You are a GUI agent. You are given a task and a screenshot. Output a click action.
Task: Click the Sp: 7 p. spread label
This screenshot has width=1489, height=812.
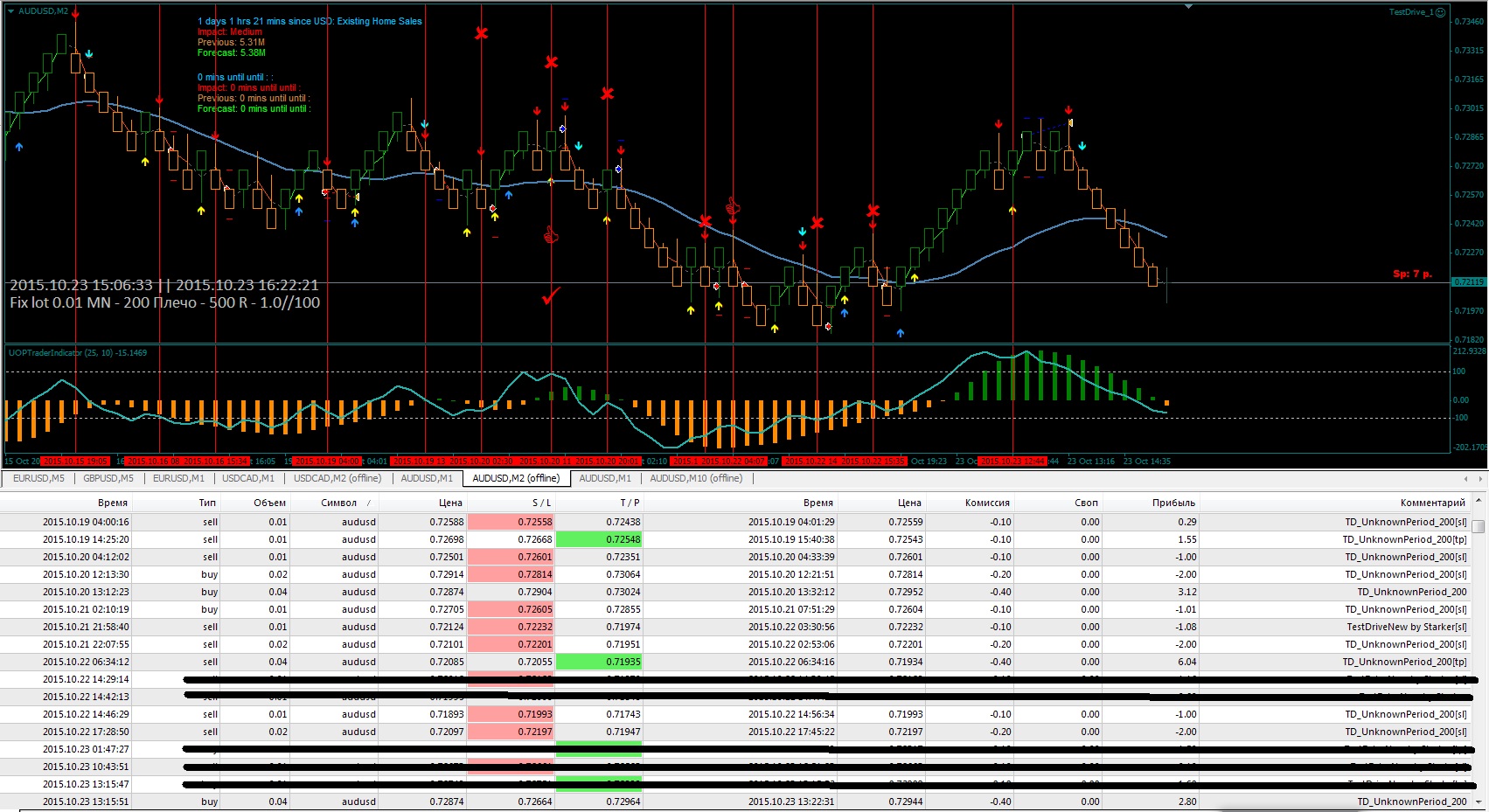click(x=1412, y=274)
